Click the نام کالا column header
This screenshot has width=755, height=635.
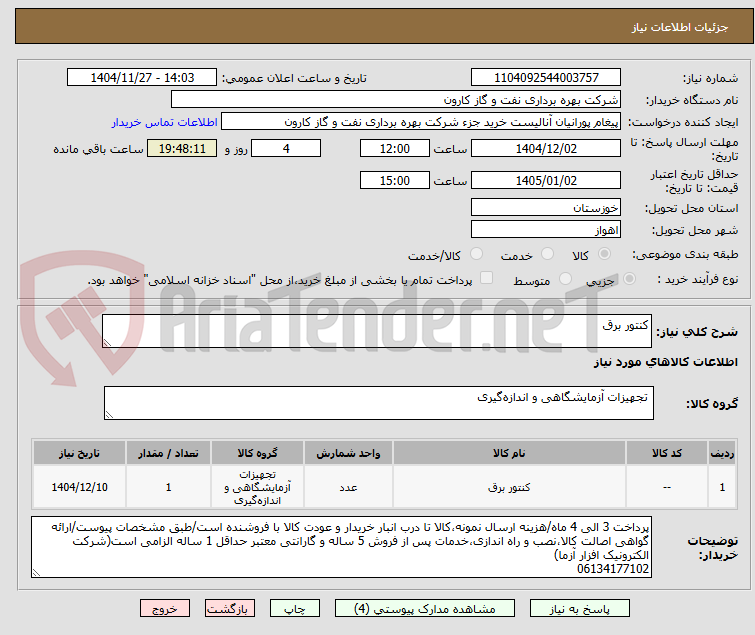pos(509,453)
